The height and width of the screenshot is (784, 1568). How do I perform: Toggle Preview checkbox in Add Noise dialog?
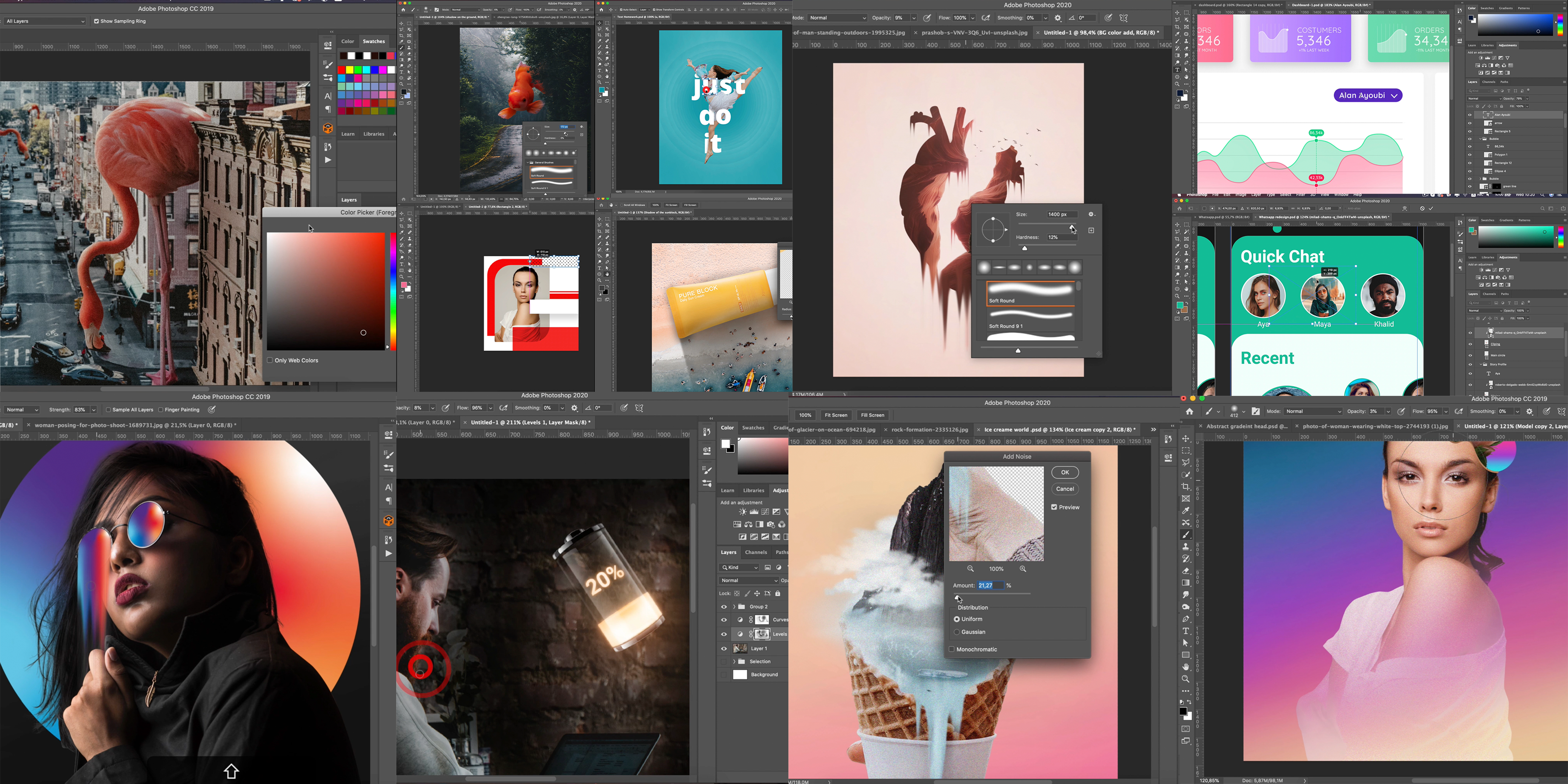click(x=1054, y=507)
